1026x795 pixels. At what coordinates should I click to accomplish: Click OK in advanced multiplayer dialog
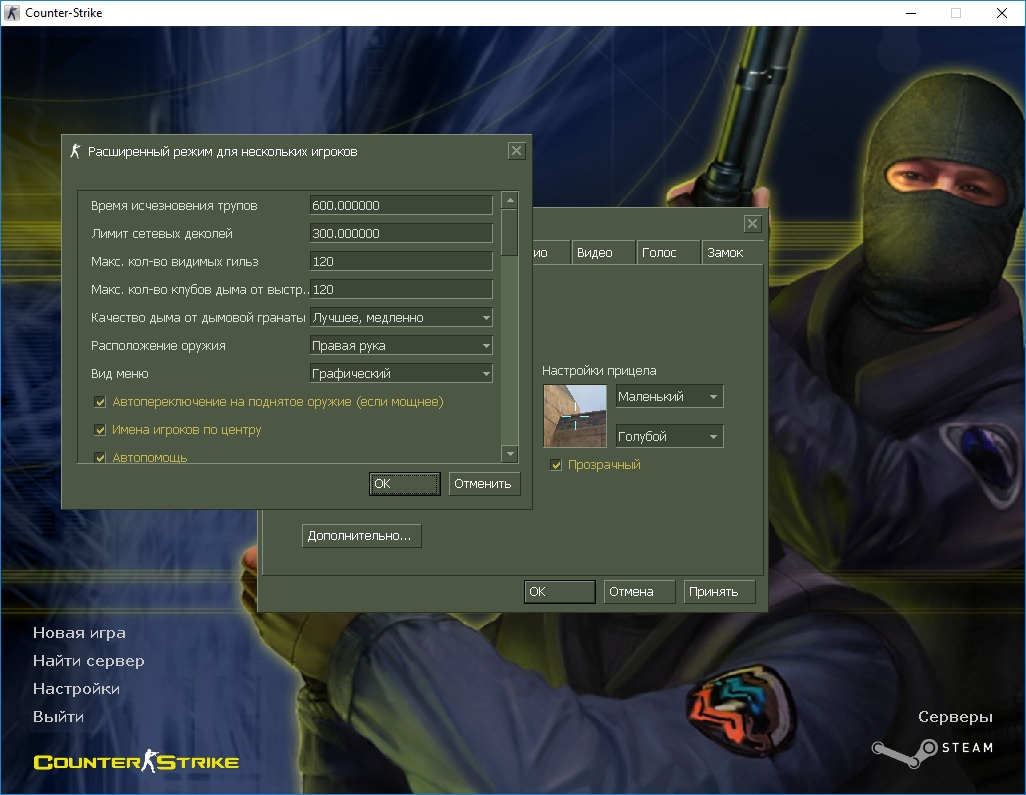coord(404,484)
